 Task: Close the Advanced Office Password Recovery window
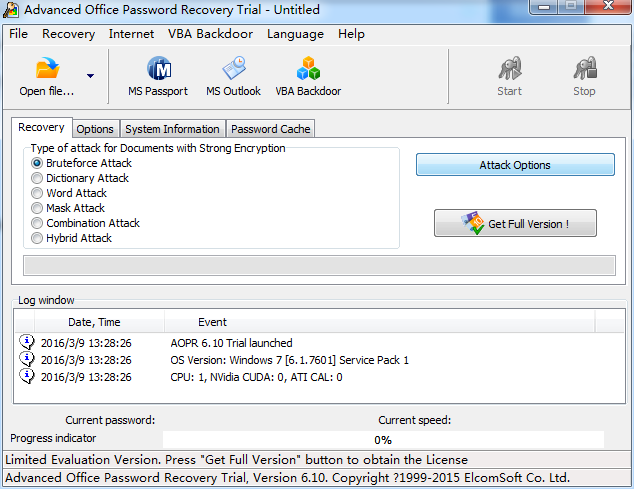click(x=608, y=6)
